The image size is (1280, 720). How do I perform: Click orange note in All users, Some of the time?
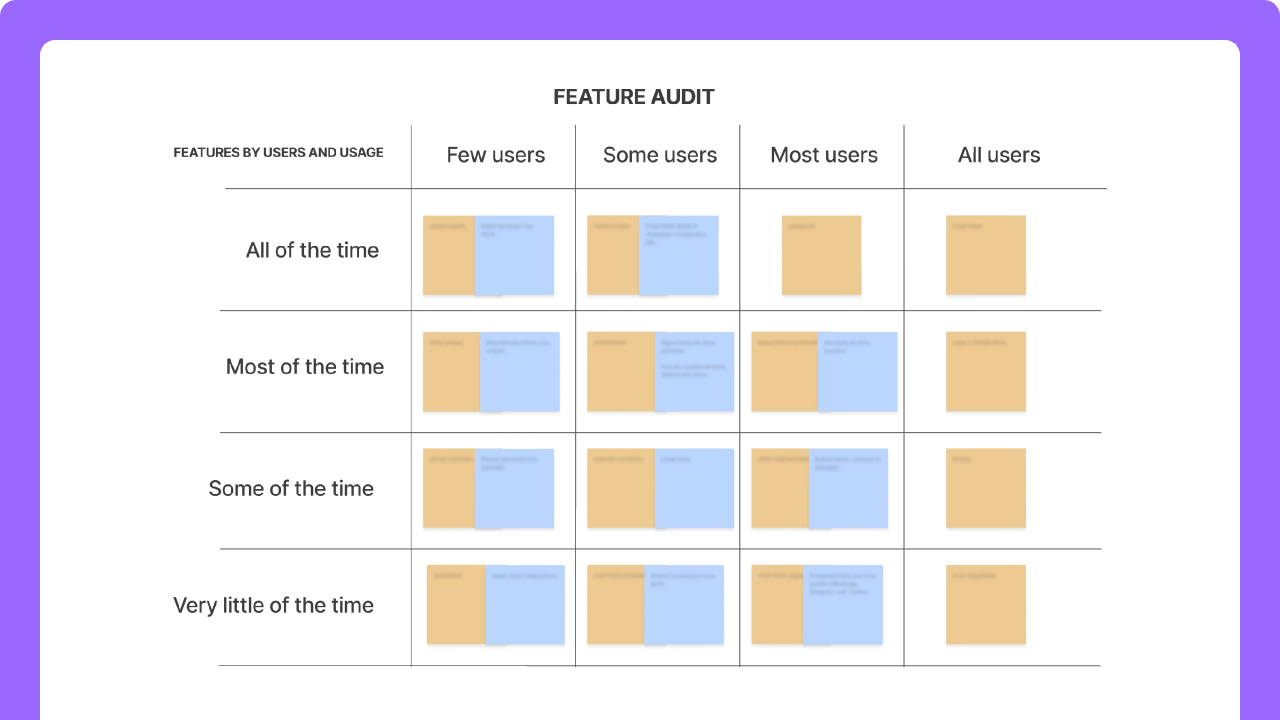pos(985,488)
